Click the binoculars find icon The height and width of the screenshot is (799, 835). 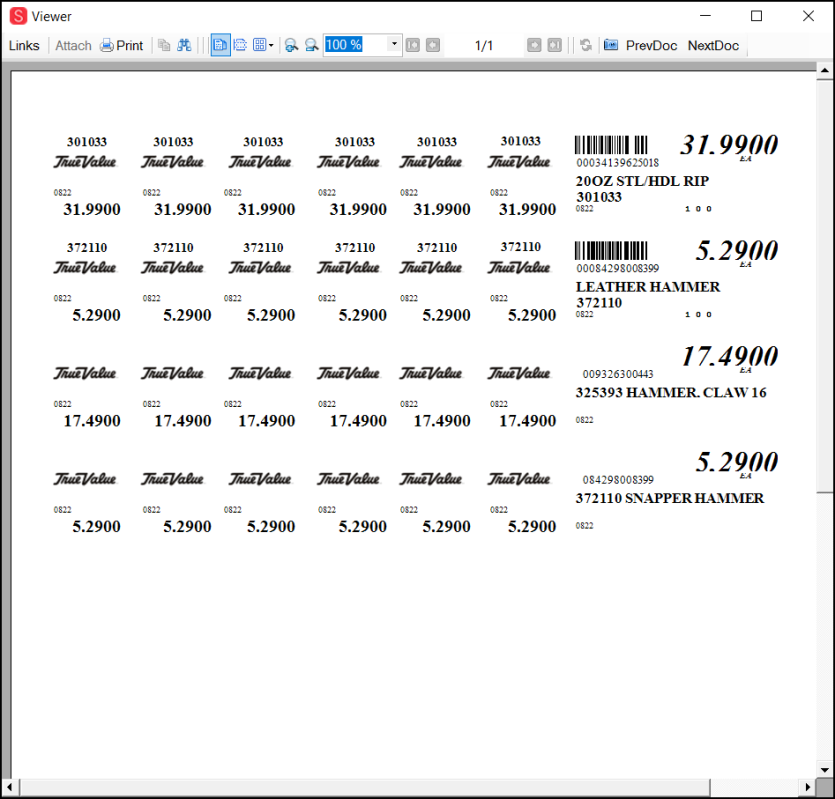[184, 45]
